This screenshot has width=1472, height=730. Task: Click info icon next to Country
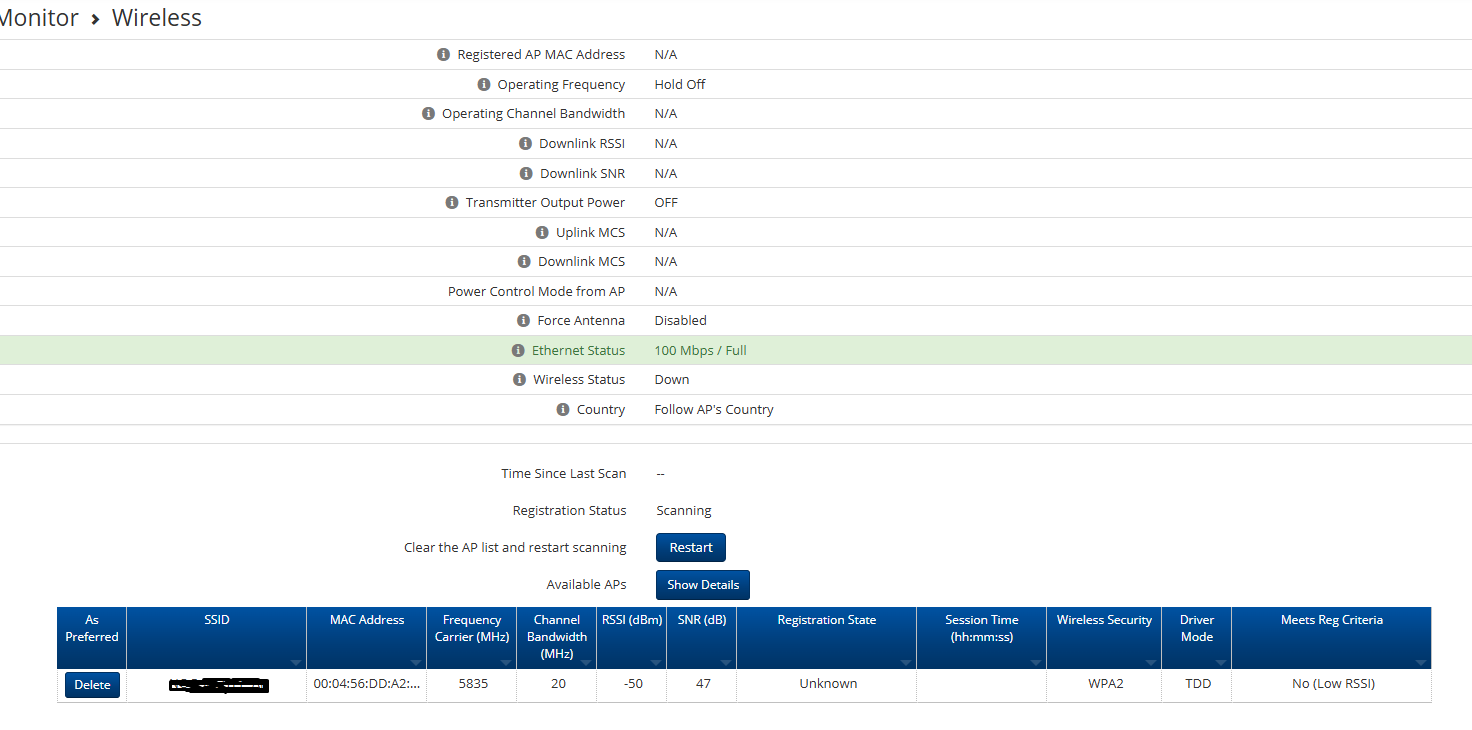click(563, 410)
